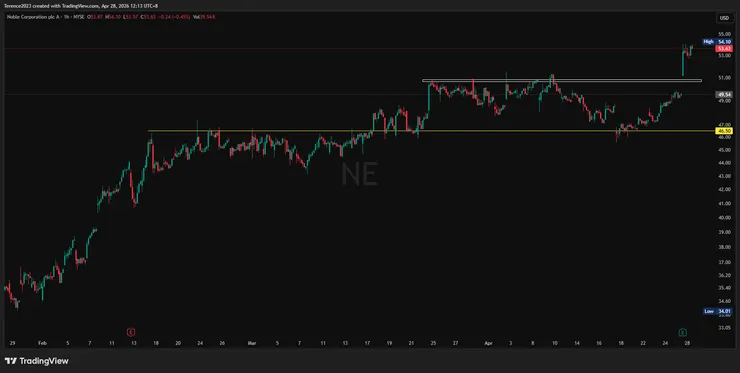740x373 pixels.
Task: Click the red 53.63 current price label
Action: [x=724, y=49]
